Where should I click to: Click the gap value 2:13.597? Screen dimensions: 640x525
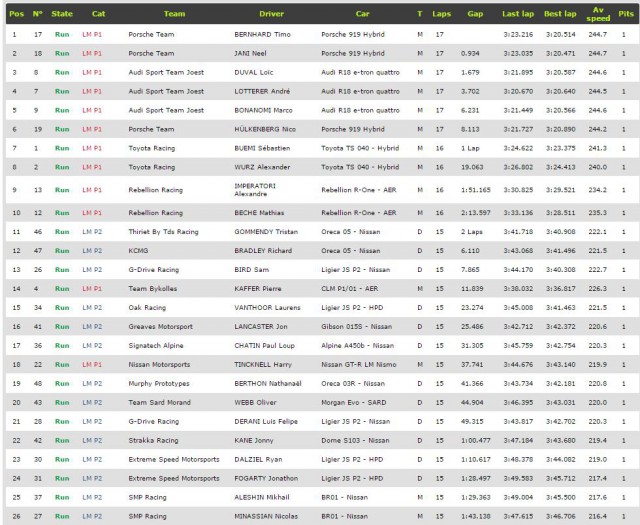(476, 213)
